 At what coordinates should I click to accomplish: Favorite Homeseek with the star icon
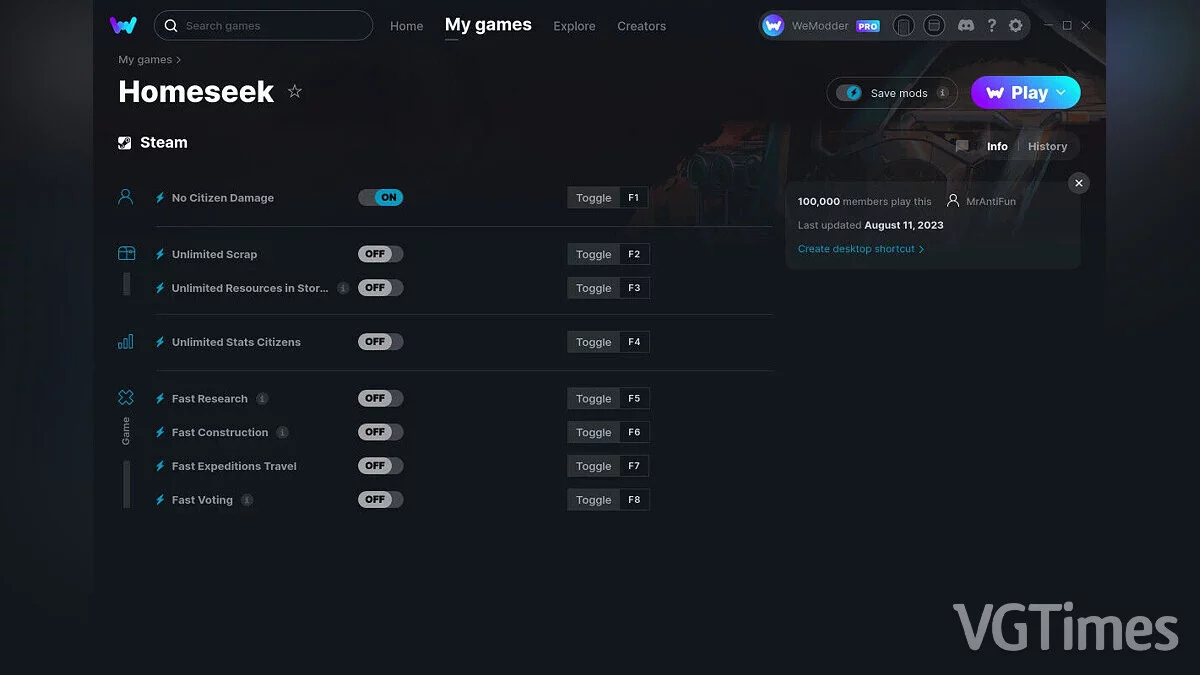coord(295,91)
